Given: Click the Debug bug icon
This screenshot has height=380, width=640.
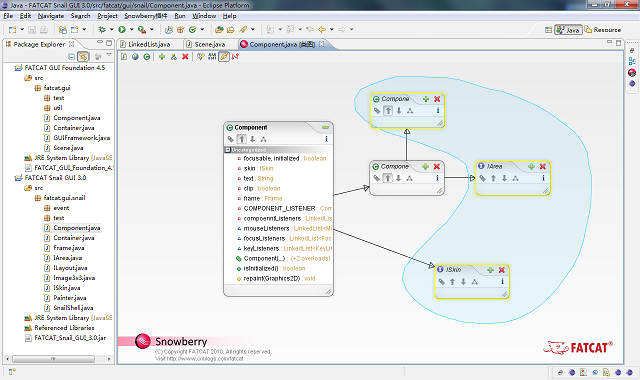Looking at the screenshot, I should [102, 29].
